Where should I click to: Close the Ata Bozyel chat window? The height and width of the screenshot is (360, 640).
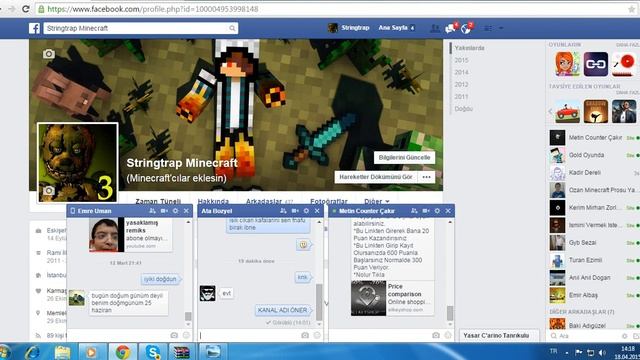point(317,211)
